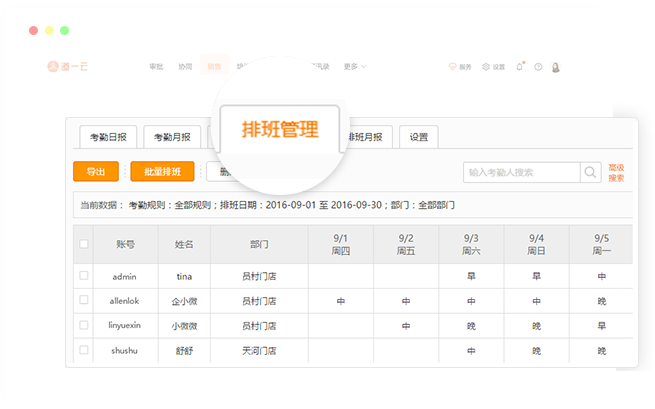
Task: Open the 审批 menu item
Action: click(x=156, y=67)
